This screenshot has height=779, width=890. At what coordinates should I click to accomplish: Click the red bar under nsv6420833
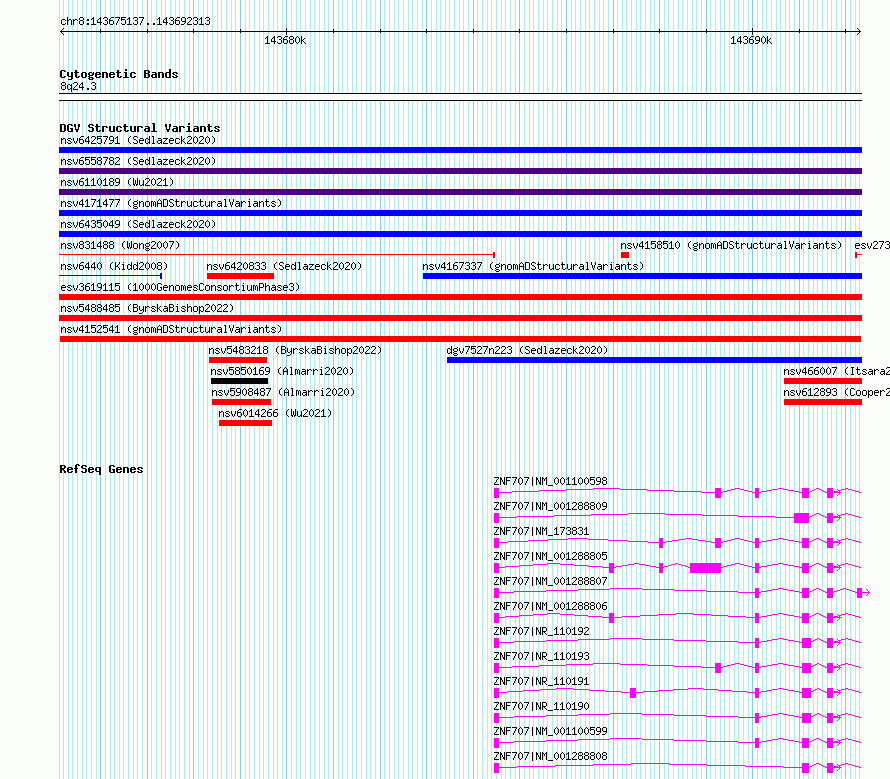click(240, 276)
